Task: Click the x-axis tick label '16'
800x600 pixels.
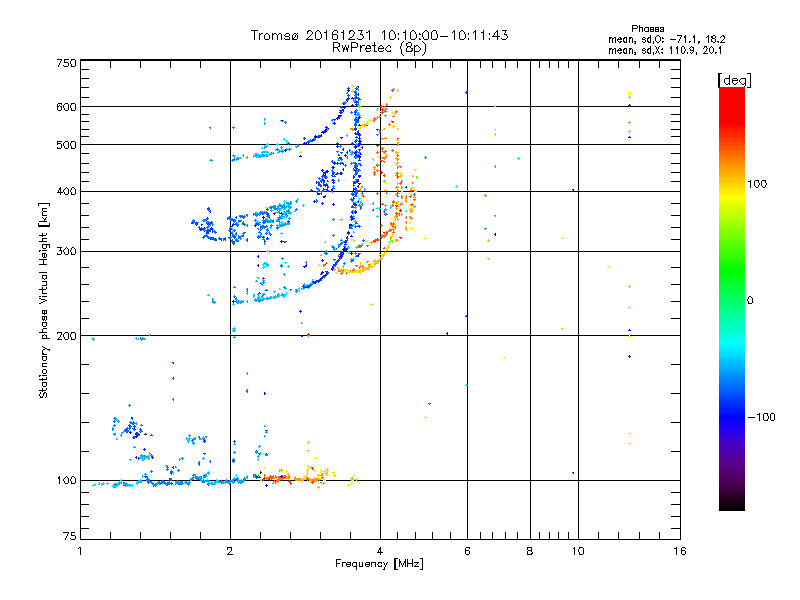Action: (x=680, y=551)
